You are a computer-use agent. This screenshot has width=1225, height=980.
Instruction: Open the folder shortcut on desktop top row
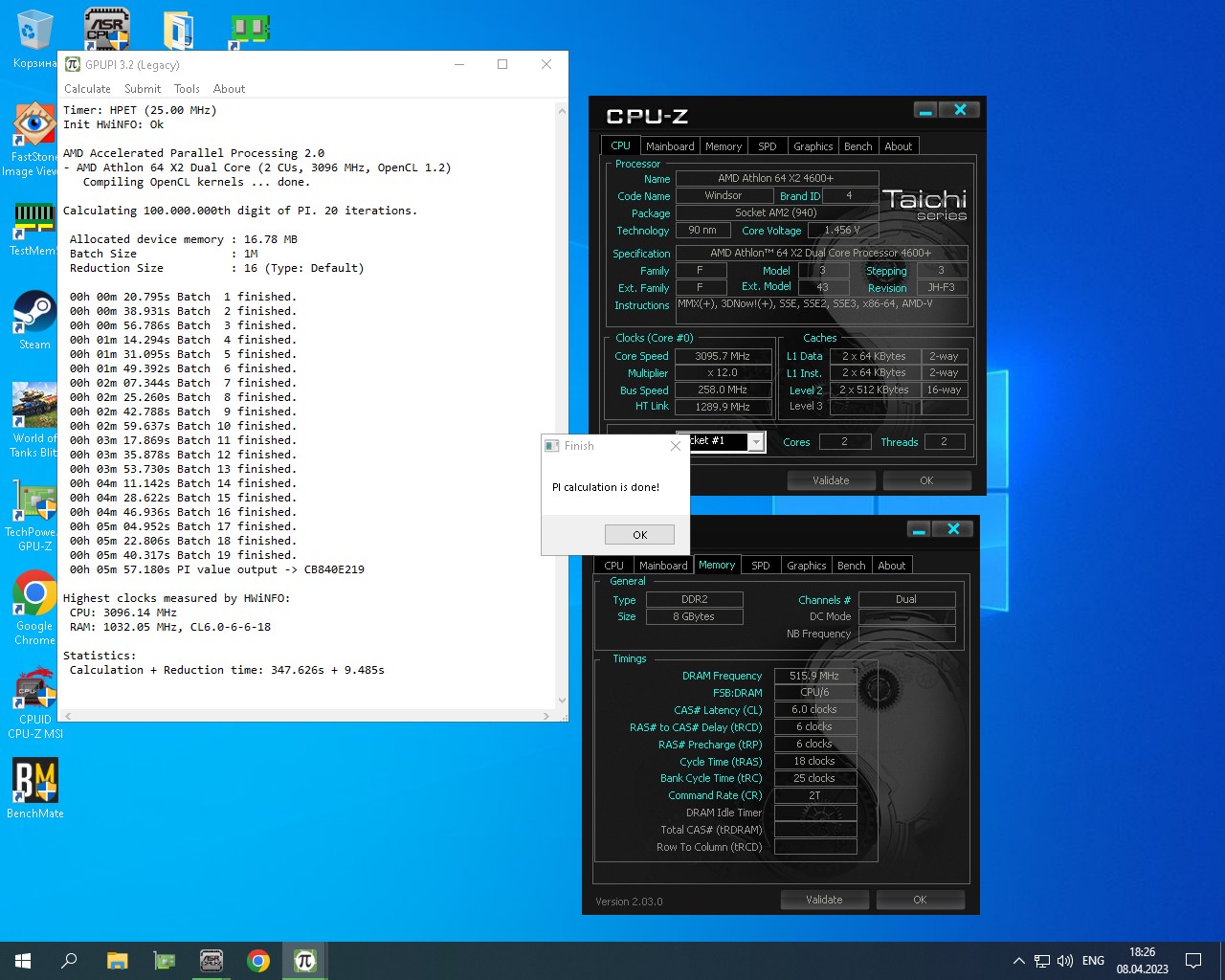pos(178,29)
